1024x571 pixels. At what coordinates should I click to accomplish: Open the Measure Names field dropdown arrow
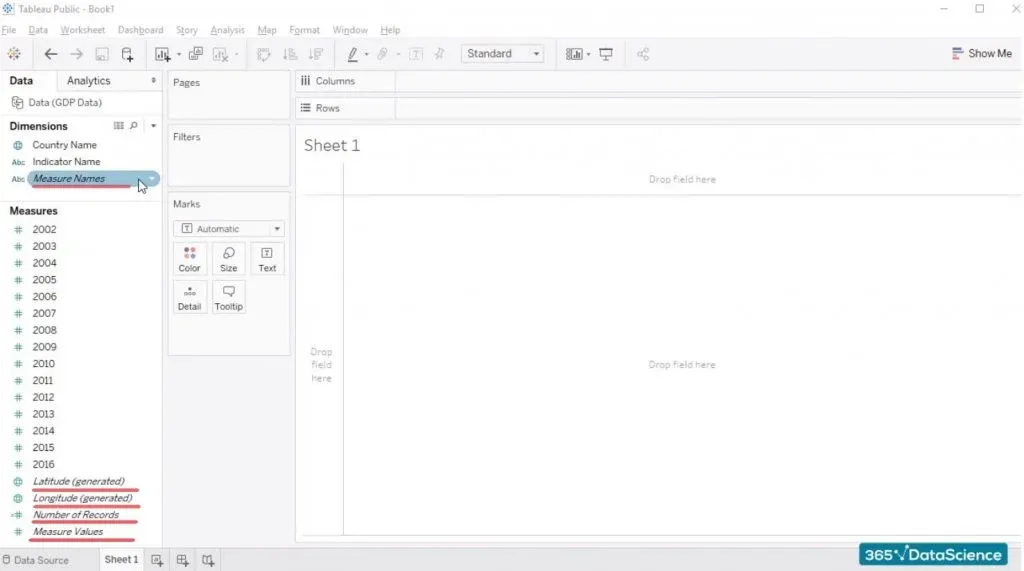pyautogui.click(x=151, y=179)
